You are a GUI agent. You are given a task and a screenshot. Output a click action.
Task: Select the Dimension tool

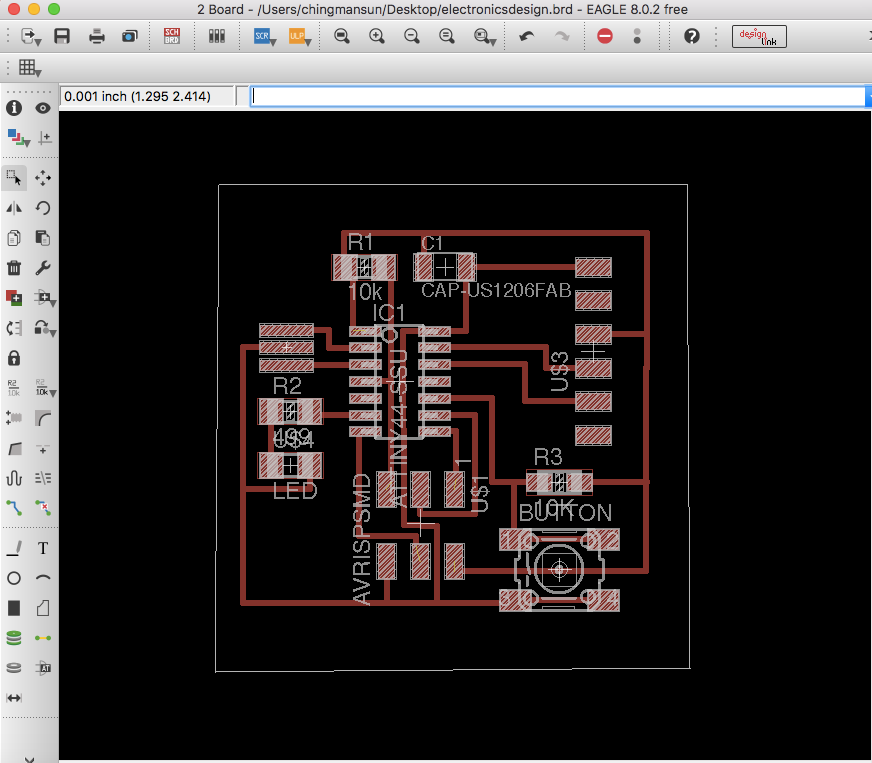pos(14,698)
